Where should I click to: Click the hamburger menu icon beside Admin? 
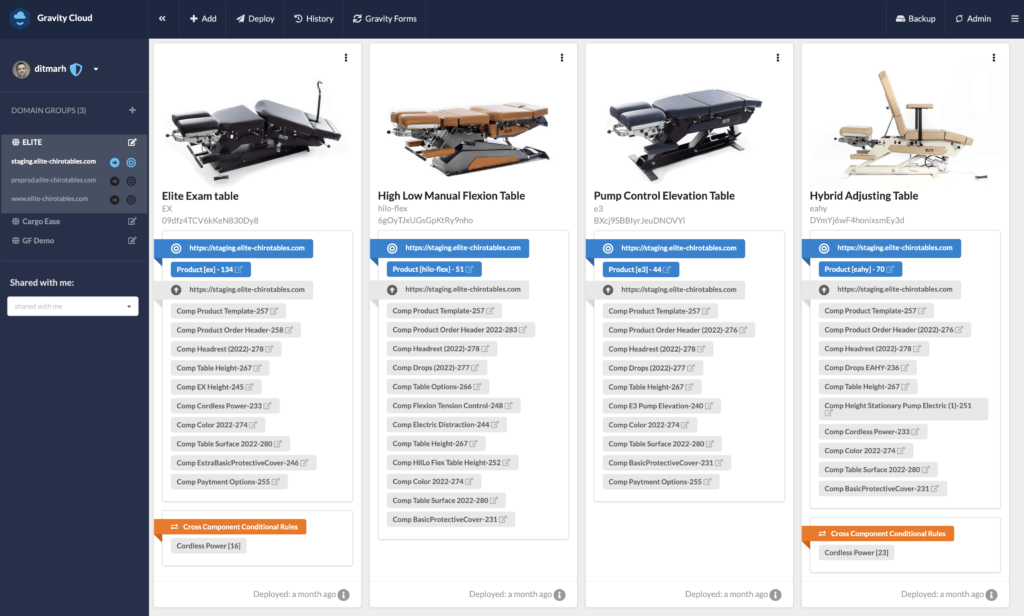pyautogui.click(x=1014, y=19)
